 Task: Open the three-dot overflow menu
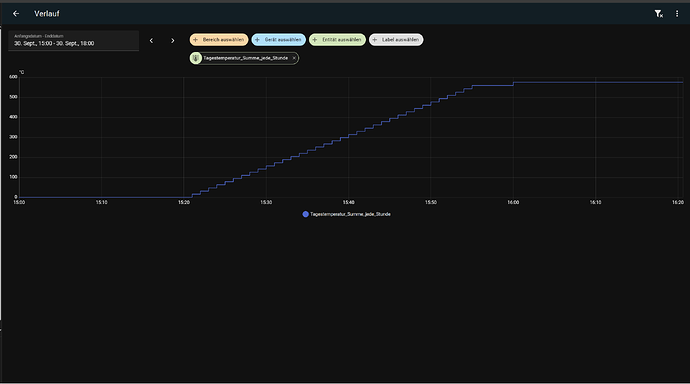[x=677, y=14]
